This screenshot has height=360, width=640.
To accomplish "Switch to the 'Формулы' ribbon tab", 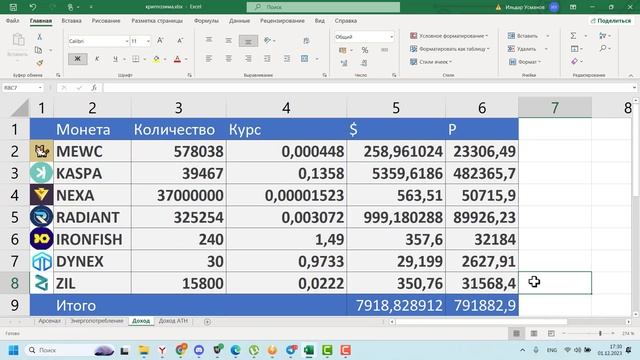I will click(x=206, y=20).
